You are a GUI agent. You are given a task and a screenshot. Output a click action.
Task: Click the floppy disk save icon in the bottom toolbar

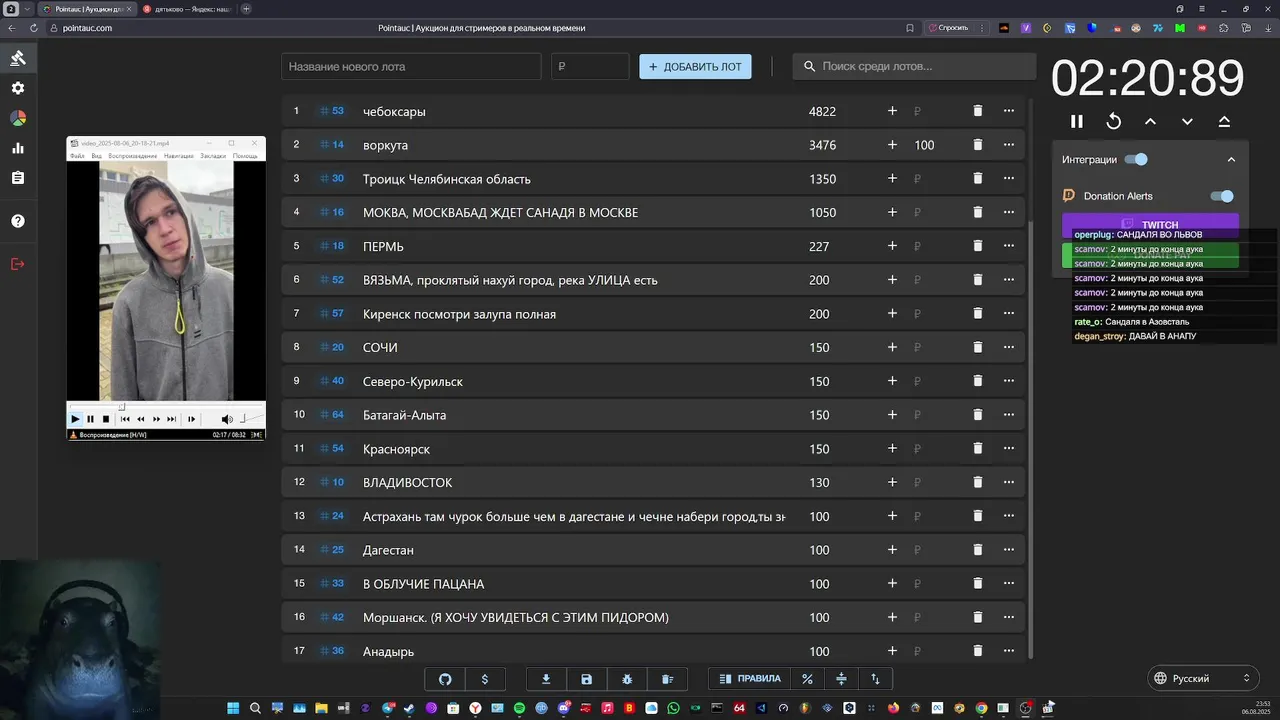(x=587, y=679)
